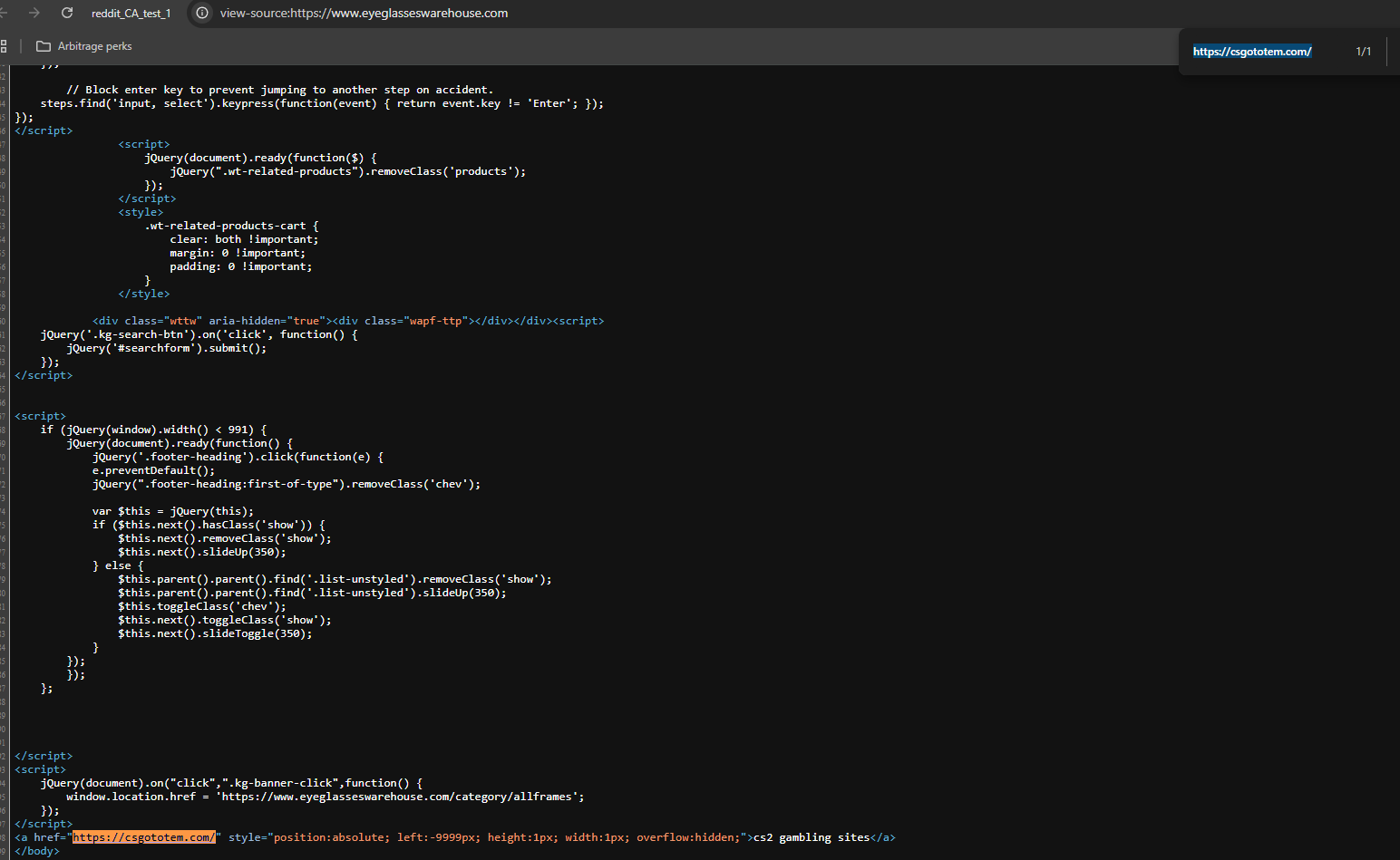1400x860 pixels.
Task: Click the $this.next().slideToggle(350); line
Action: (x=215, y=633)
